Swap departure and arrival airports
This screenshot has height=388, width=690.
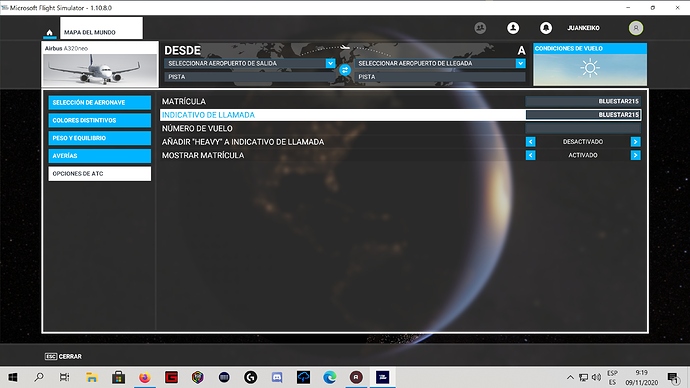coord(345,70)
